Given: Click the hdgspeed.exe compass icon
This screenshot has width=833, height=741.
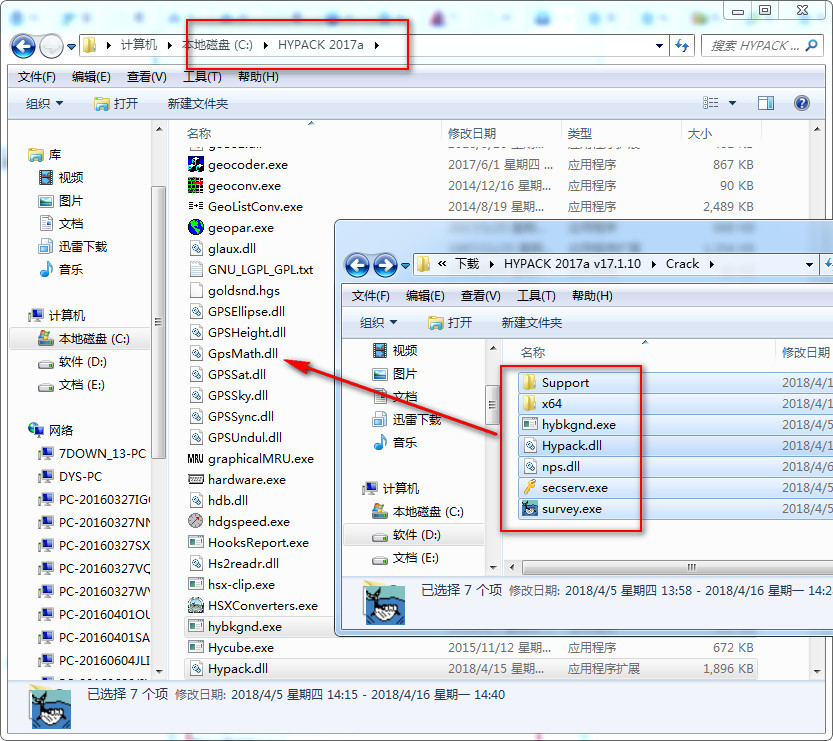Looking at the screenshot, I should (196, 521).
